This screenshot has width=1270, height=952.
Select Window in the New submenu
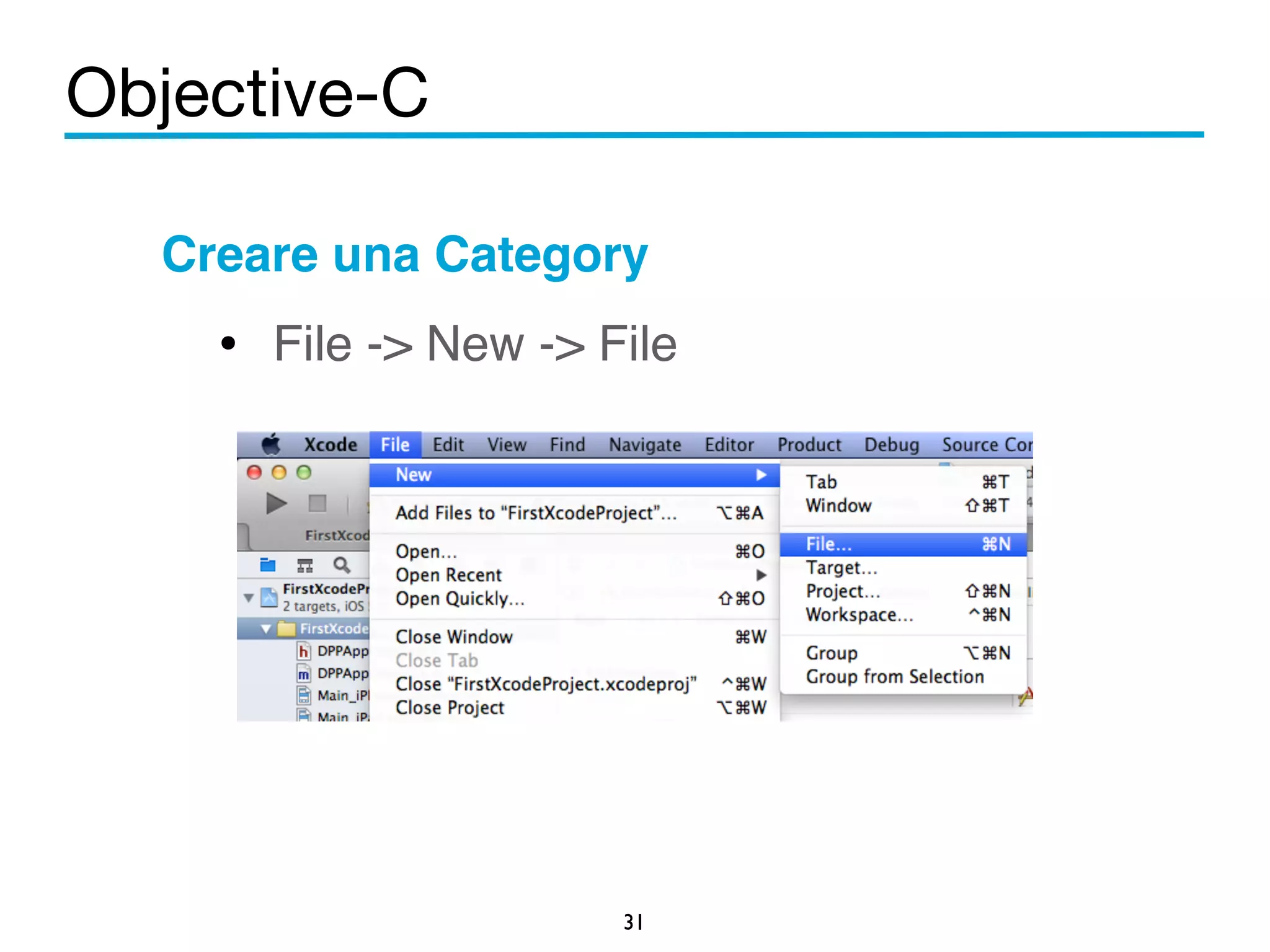coord(904,506)
